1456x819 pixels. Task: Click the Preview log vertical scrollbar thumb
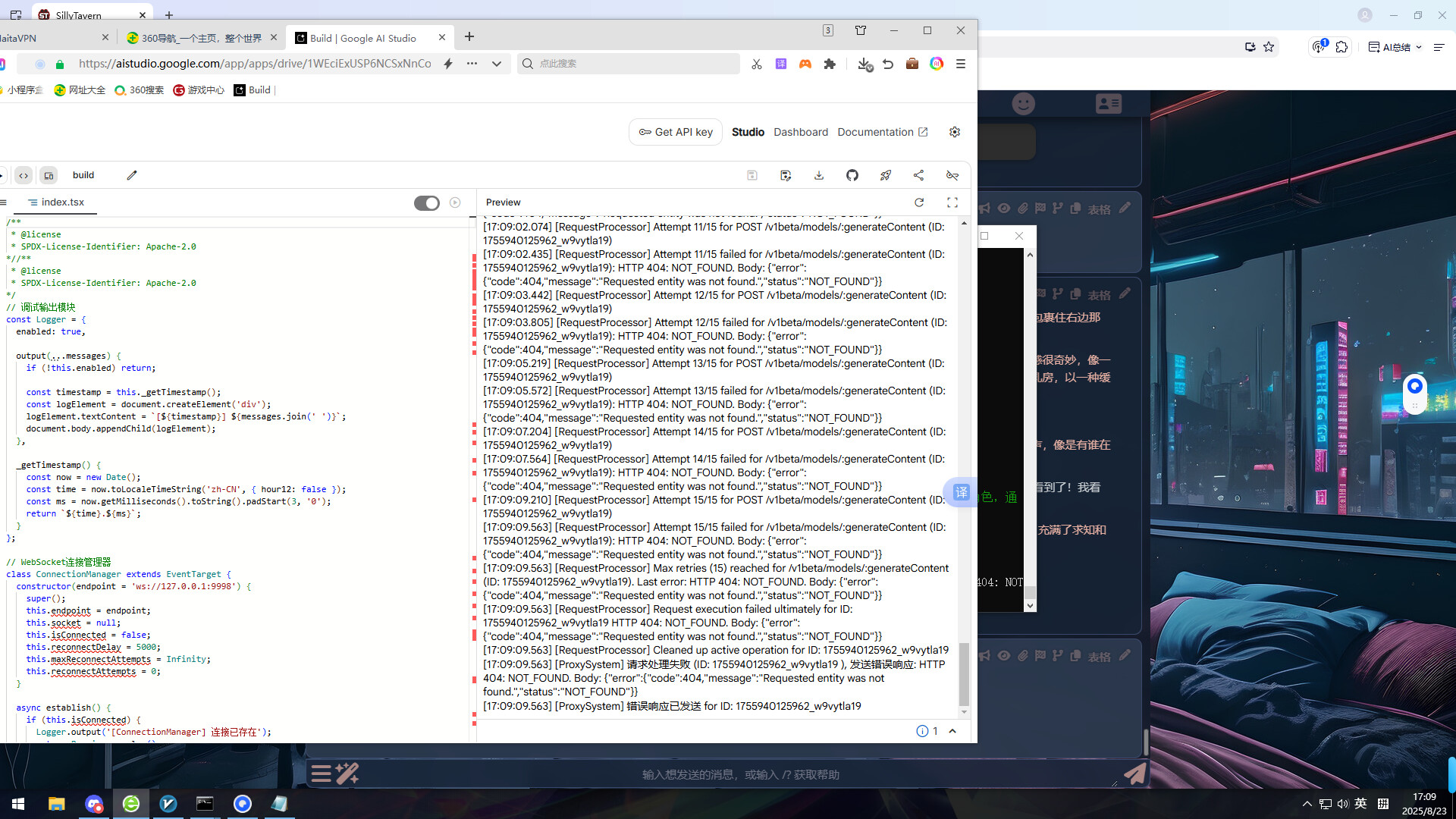tap(964, 673)
